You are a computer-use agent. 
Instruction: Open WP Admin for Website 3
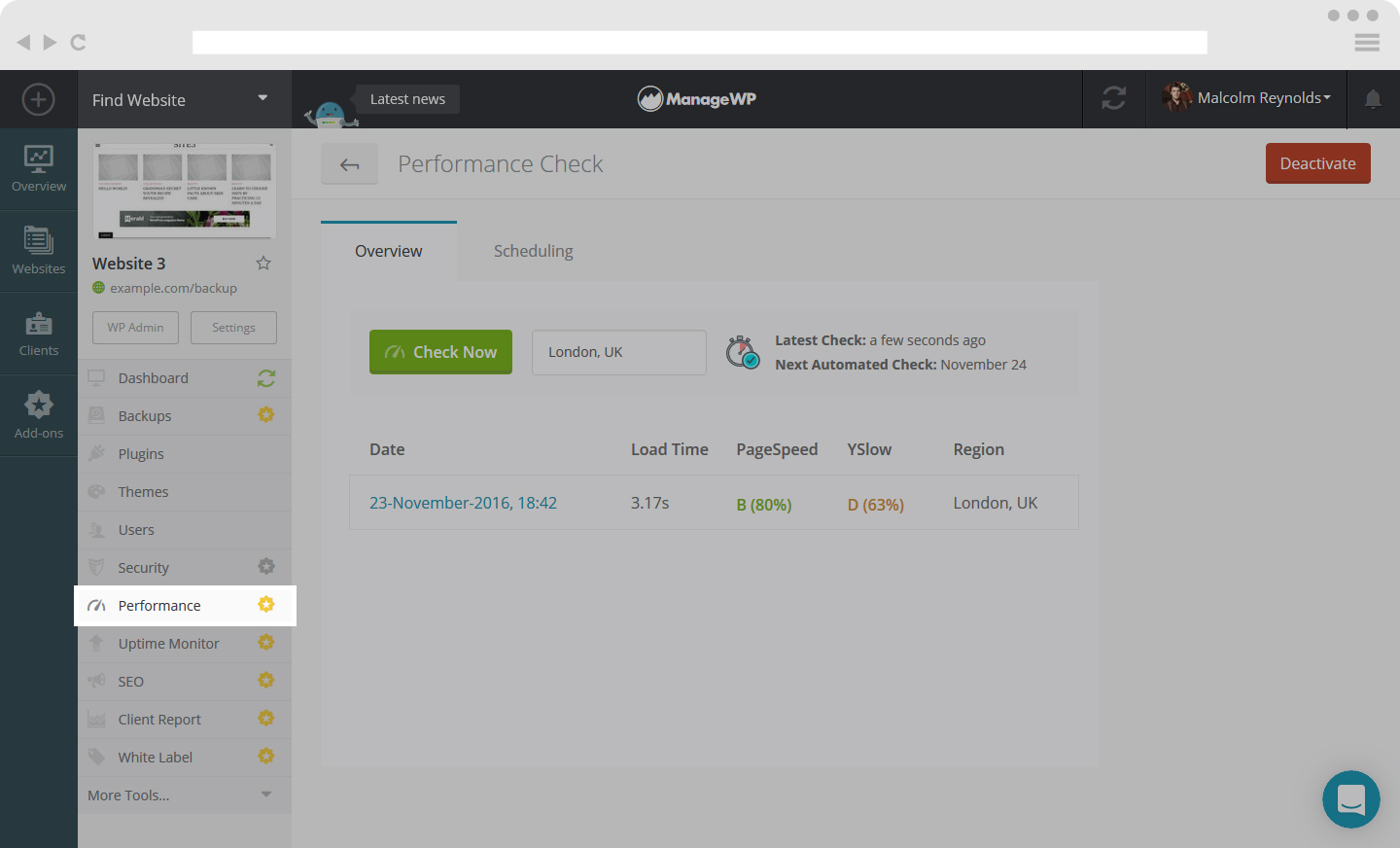(135, 328)
